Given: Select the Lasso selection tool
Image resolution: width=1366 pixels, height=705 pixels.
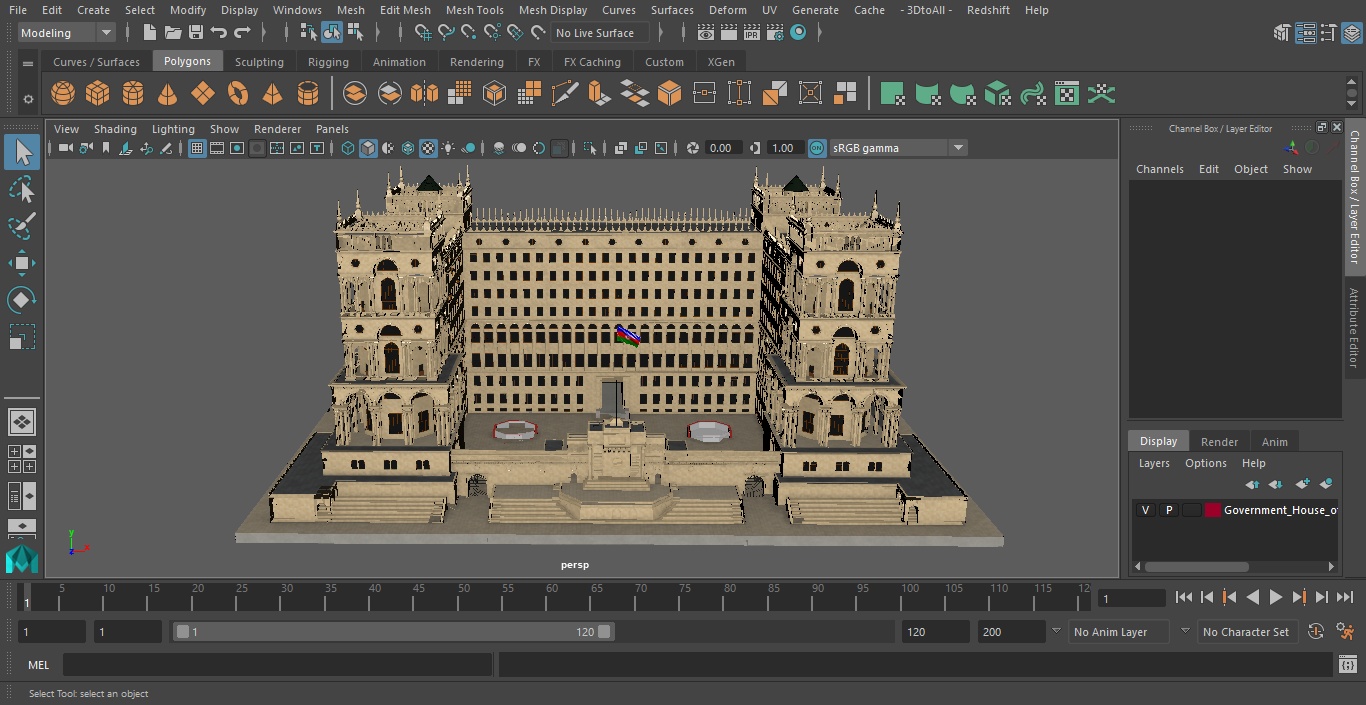Looking at the screenshot, I should (22, 189).
